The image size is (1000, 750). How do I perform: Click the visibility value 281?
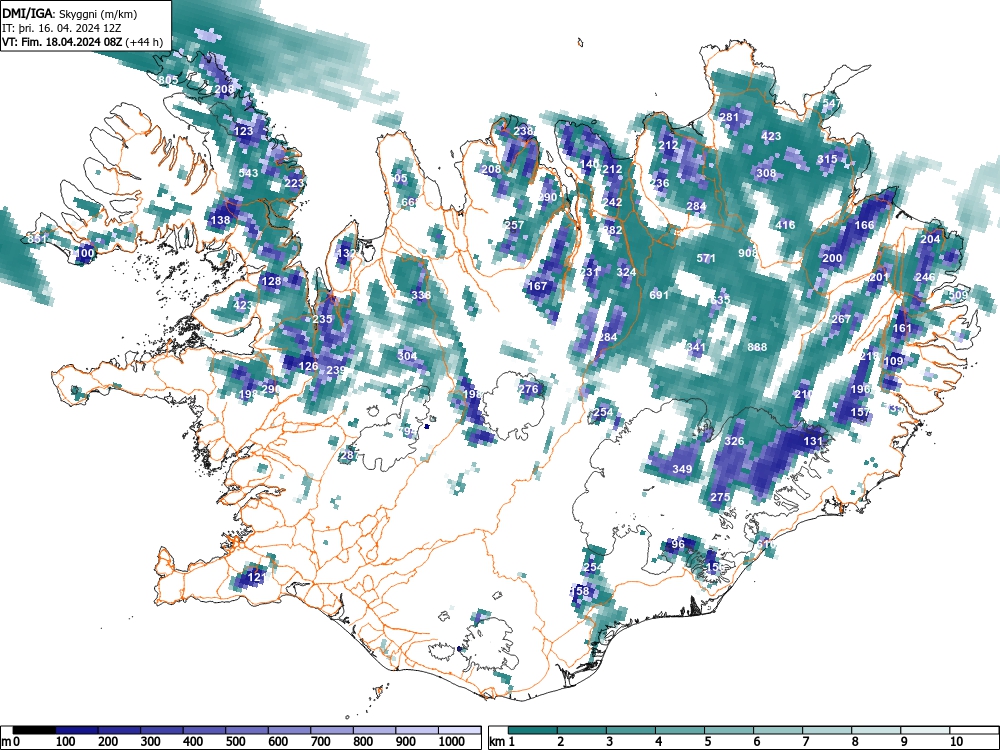pyautogui.click(x=729, y=117)
